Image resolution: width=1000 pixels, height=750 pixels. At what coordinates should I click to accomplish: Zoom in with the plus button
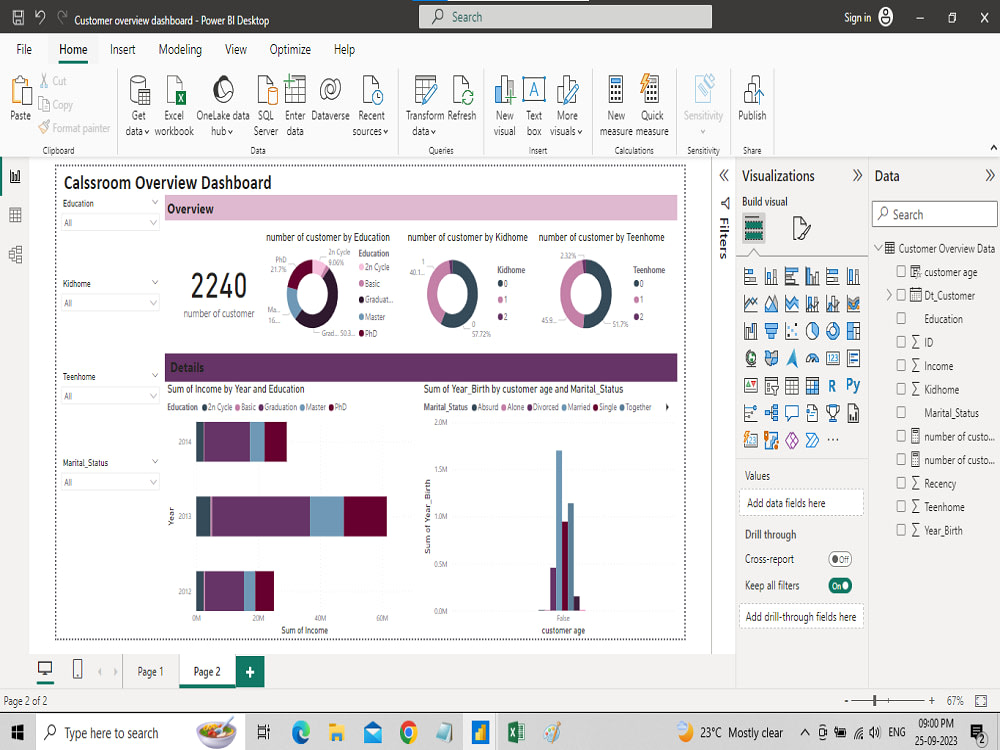932,701
